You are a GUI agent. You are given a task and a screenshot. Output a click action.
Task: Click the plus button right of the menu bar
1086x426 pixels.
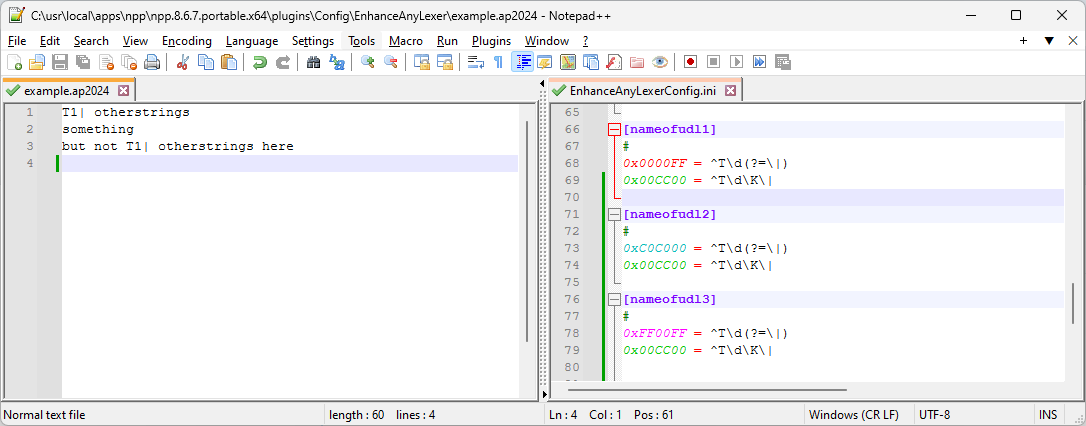click(x=1024, y=41)
